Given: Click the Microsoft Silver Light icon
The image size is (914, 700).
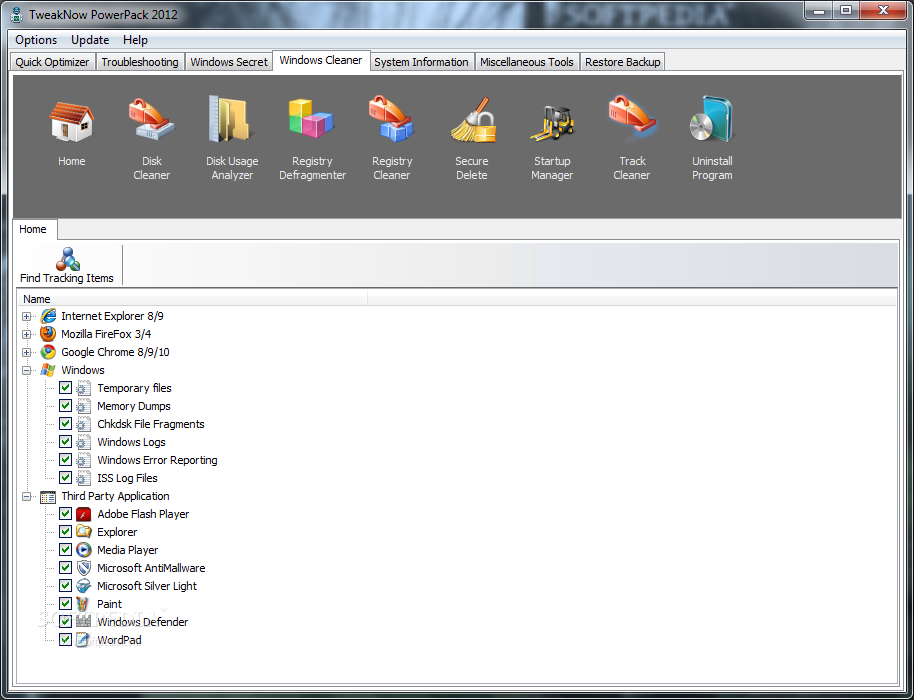Looking at the screenshot, I should 84,586.
